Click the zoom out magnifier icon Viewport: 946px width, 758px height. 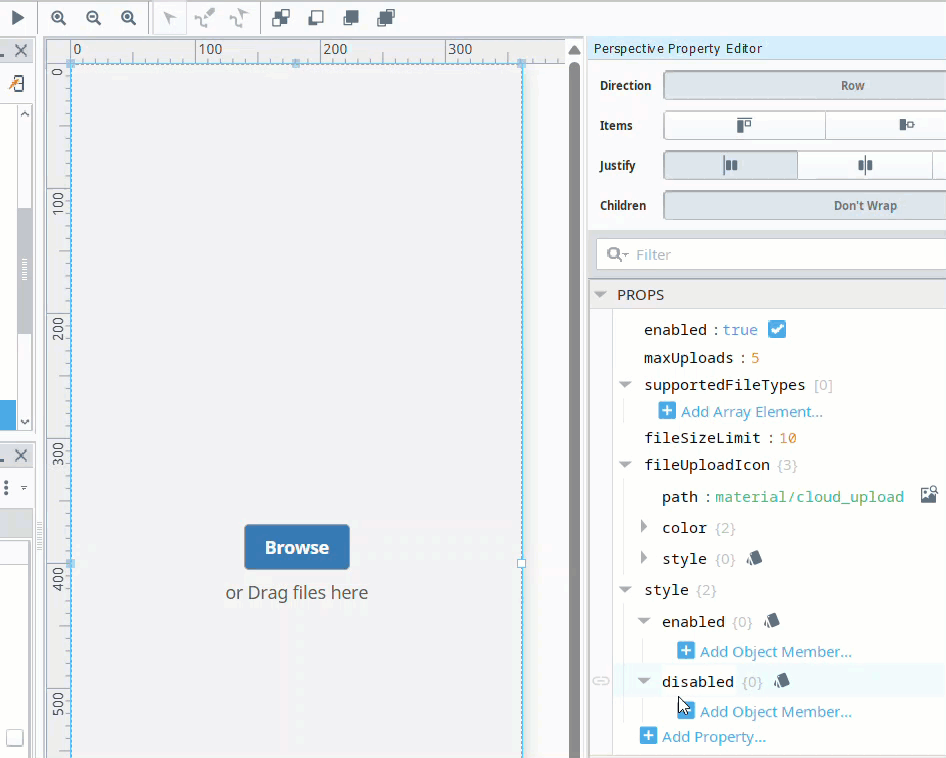point(94,18)
